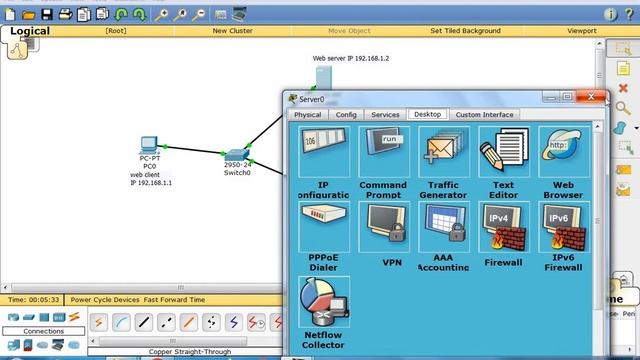Click the Paste icon in the toolbar
This screenshot has height=360, width=640.
tap(102, 15)
